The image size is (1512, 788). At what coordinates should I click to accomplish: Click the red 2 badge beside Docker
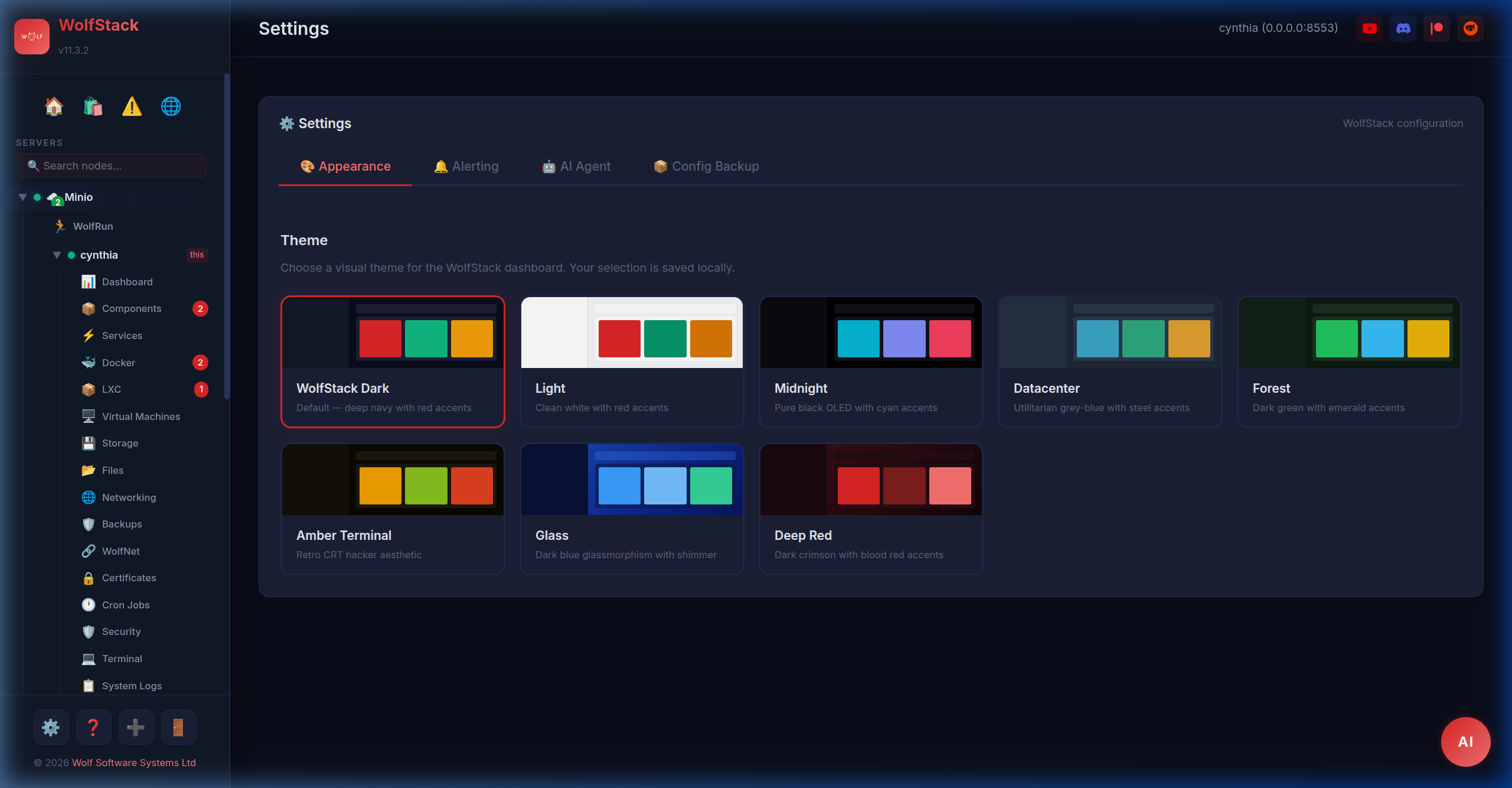tap(200, 363)
